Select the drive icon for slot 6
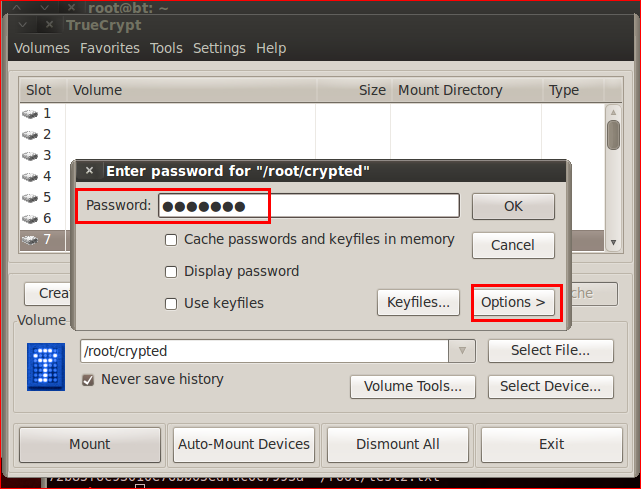 (x=30, y=219)
